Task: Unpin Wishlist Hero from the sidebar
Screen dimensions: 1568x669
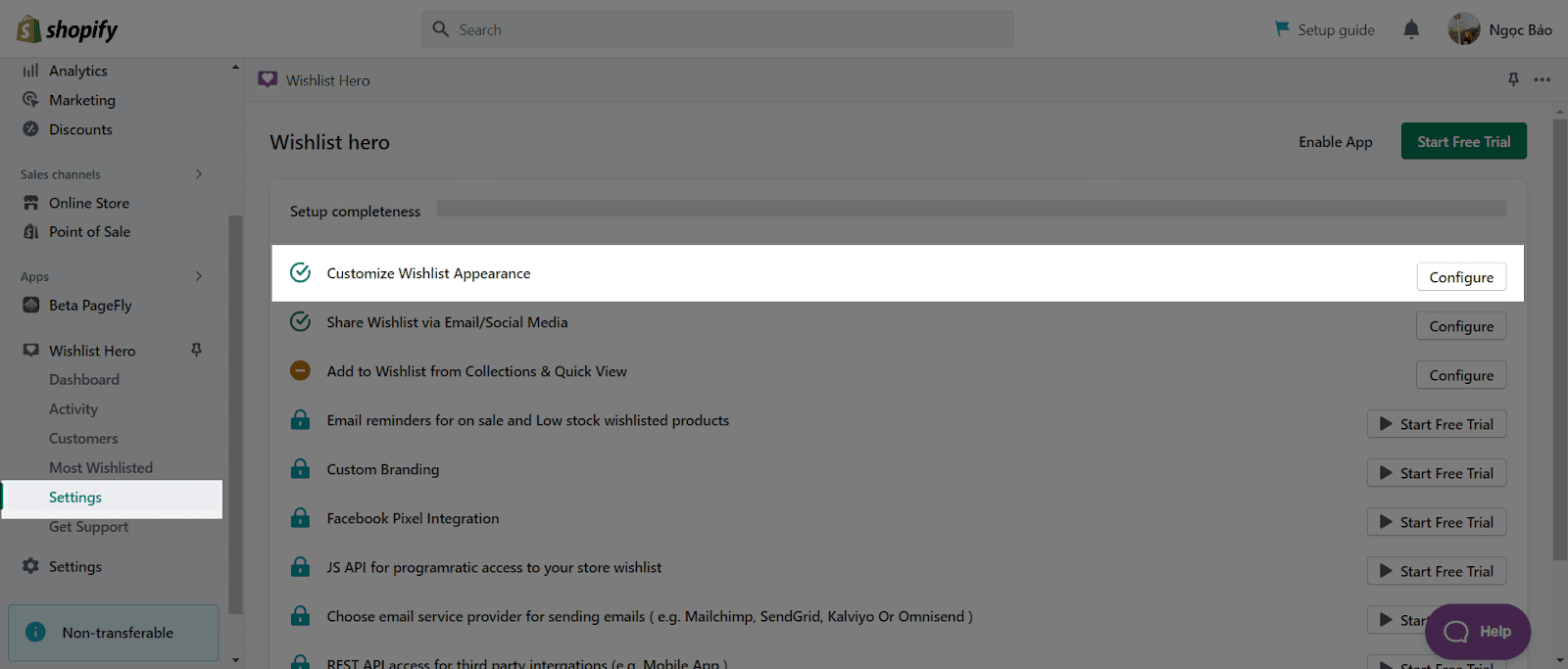Action: [196, 350]
